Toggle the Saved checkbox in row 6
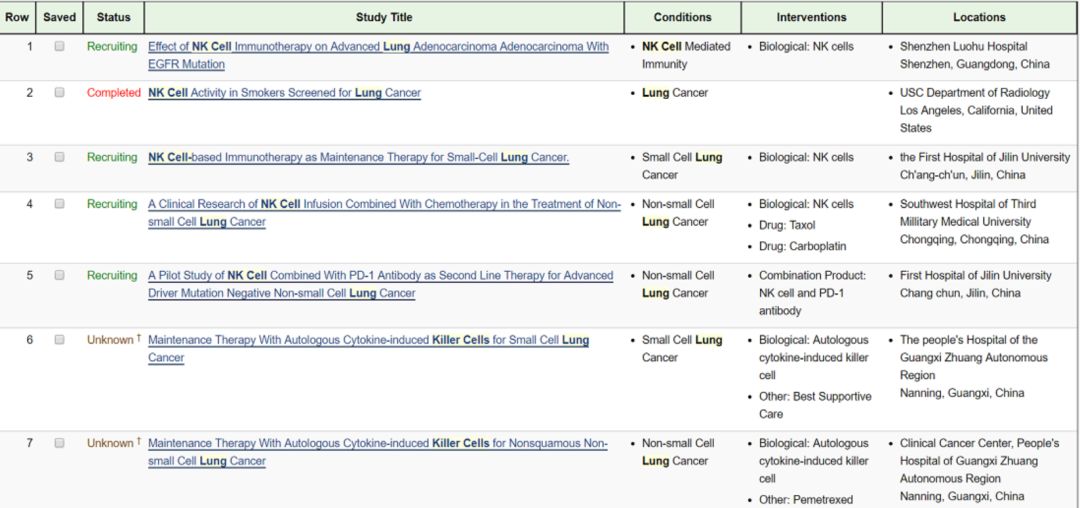 click(59, 340)
